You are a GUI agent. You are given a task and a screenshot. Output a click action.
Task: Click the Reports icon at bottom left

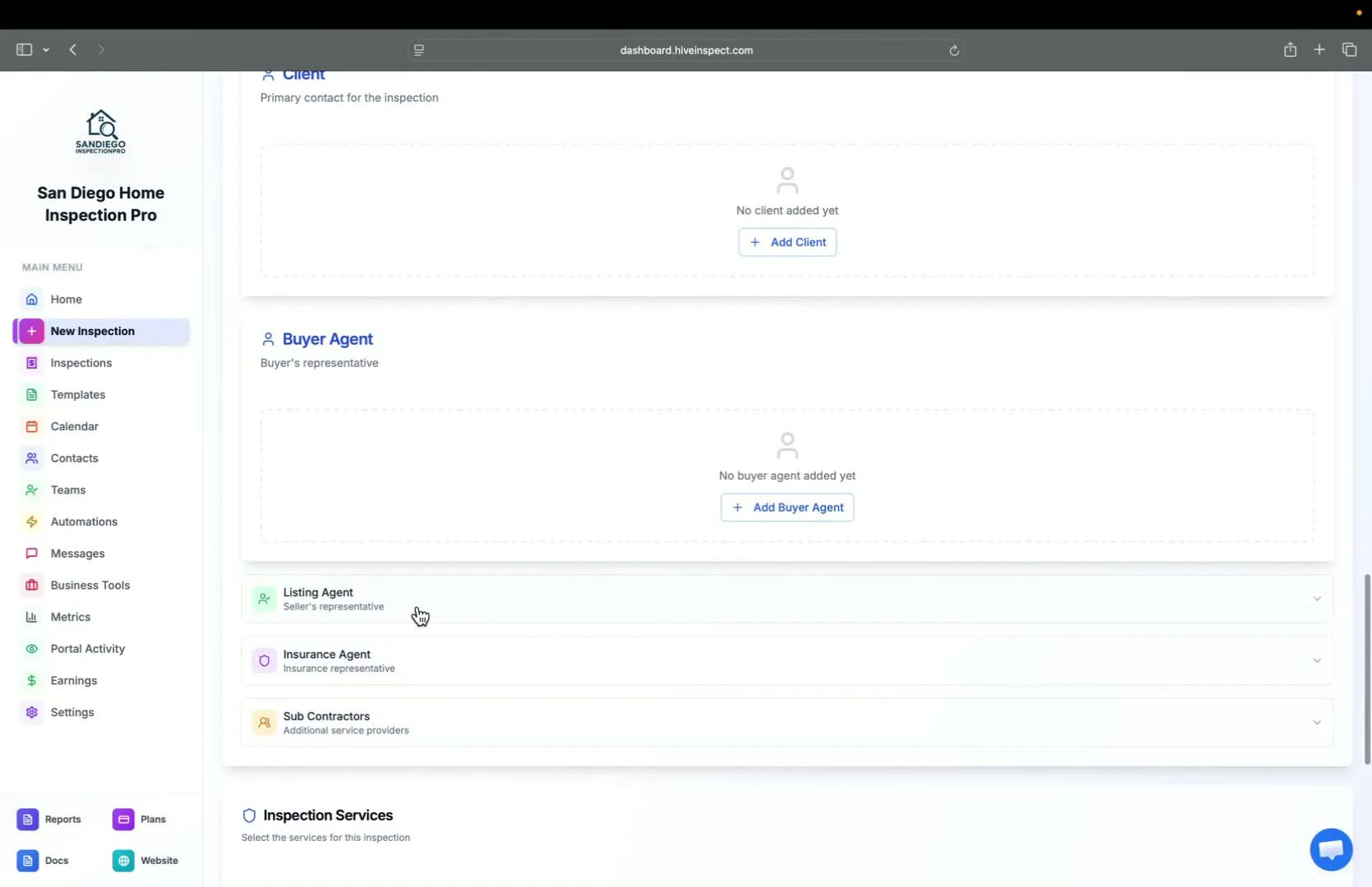(27, 819)
